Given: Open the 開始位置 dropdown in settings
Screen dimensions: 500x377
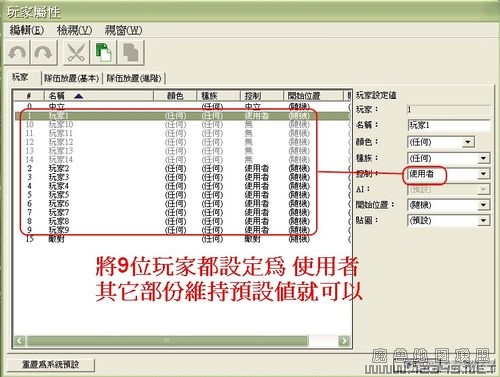Looking at the screenshot, I should [x=449, y=205].
